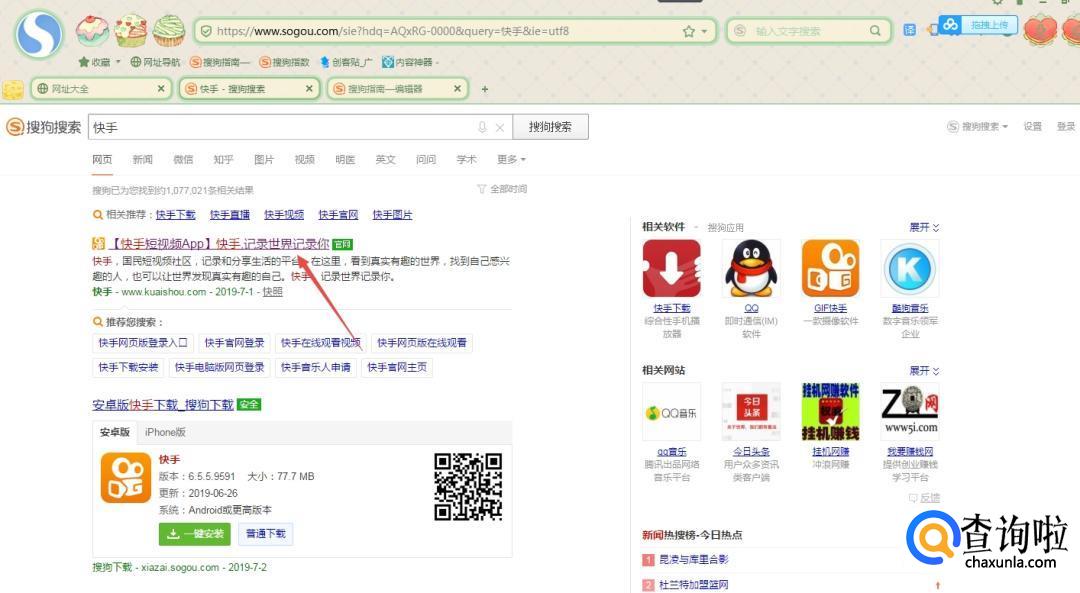Click the 搜狗搜索 search button
The height and width of the screenshot is (593, 1080).
[550, 127]
